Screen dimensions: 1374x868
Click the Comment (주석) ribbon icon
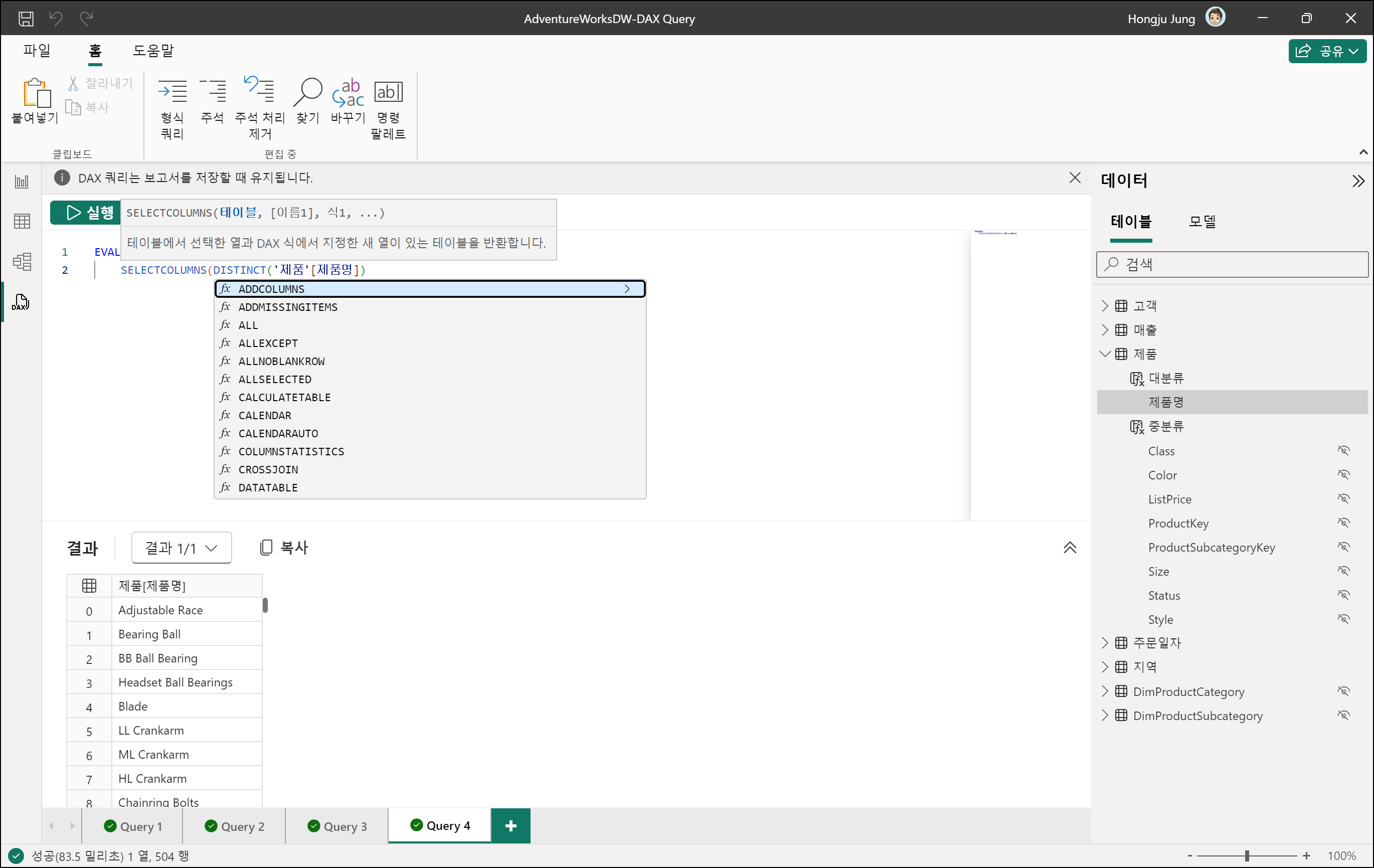(212, 92)
